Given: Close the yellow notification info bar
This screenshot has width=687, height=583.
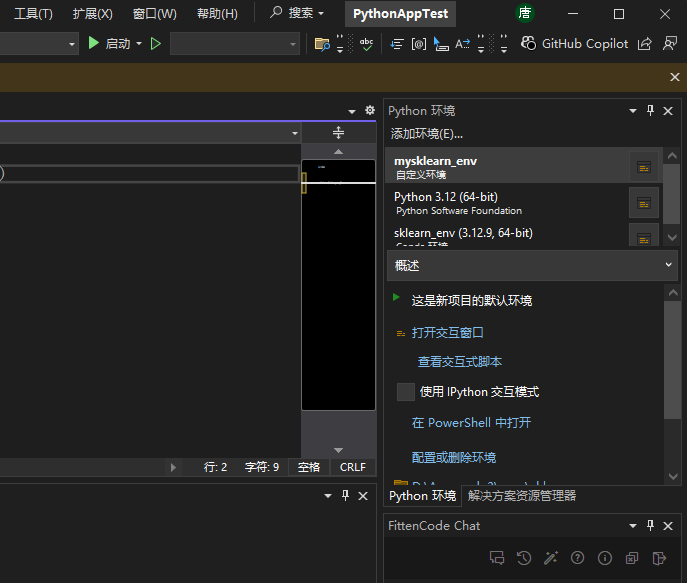Looking at the screenshot, I should pyautogui.click(x=675, y=77).
